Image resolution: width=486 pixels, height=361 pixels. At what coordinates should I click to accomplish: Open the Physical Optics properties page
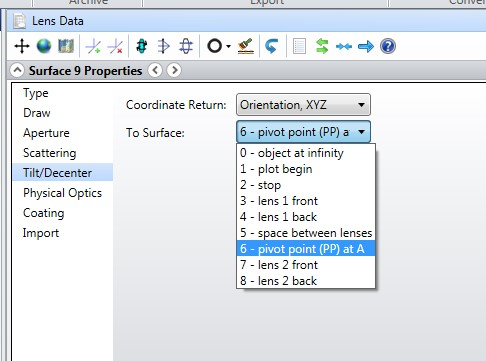point(62,193)
